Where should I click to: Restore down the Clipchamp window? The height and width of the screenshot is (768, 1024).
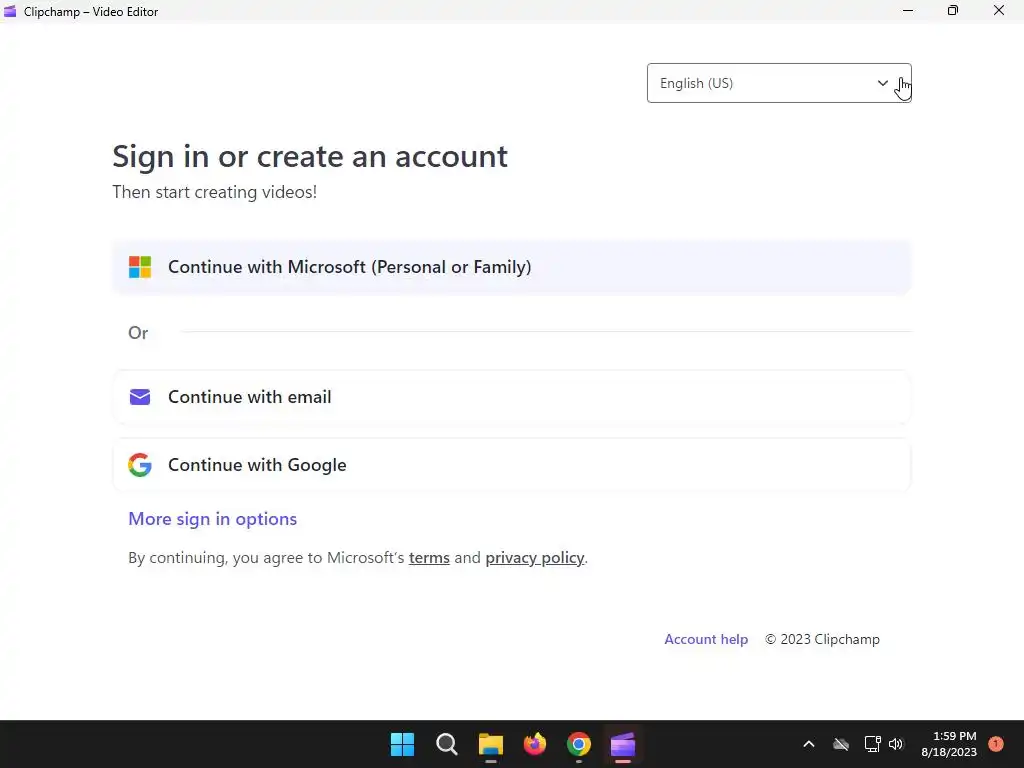(953, 11)
